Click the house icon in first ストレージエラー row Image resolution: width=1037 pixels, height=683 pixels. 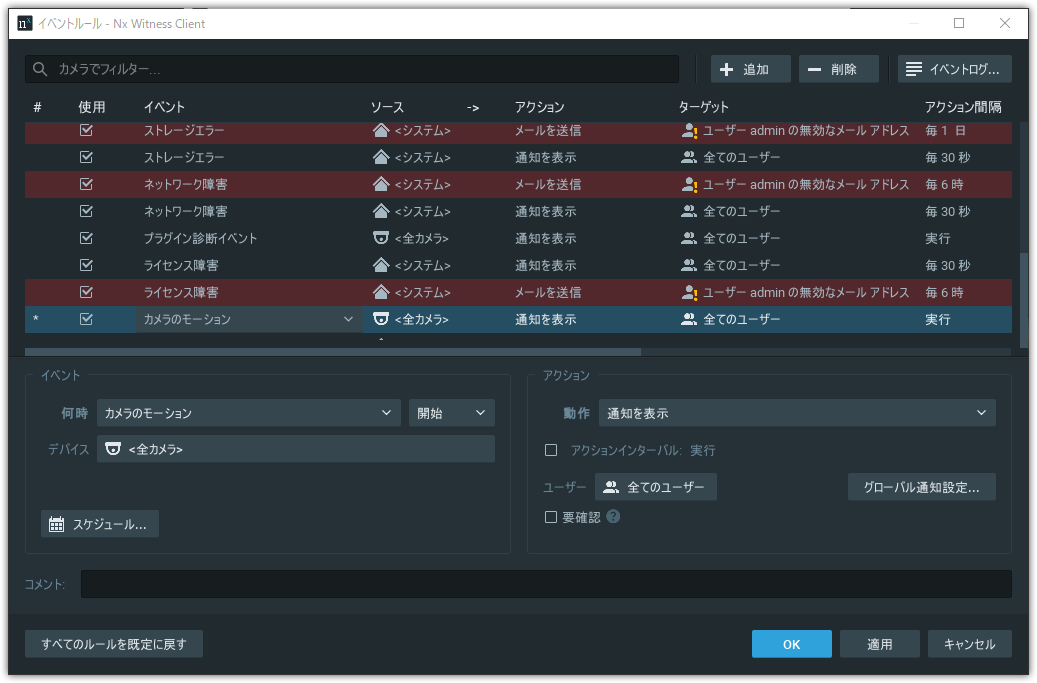click(x=380, y=130)
